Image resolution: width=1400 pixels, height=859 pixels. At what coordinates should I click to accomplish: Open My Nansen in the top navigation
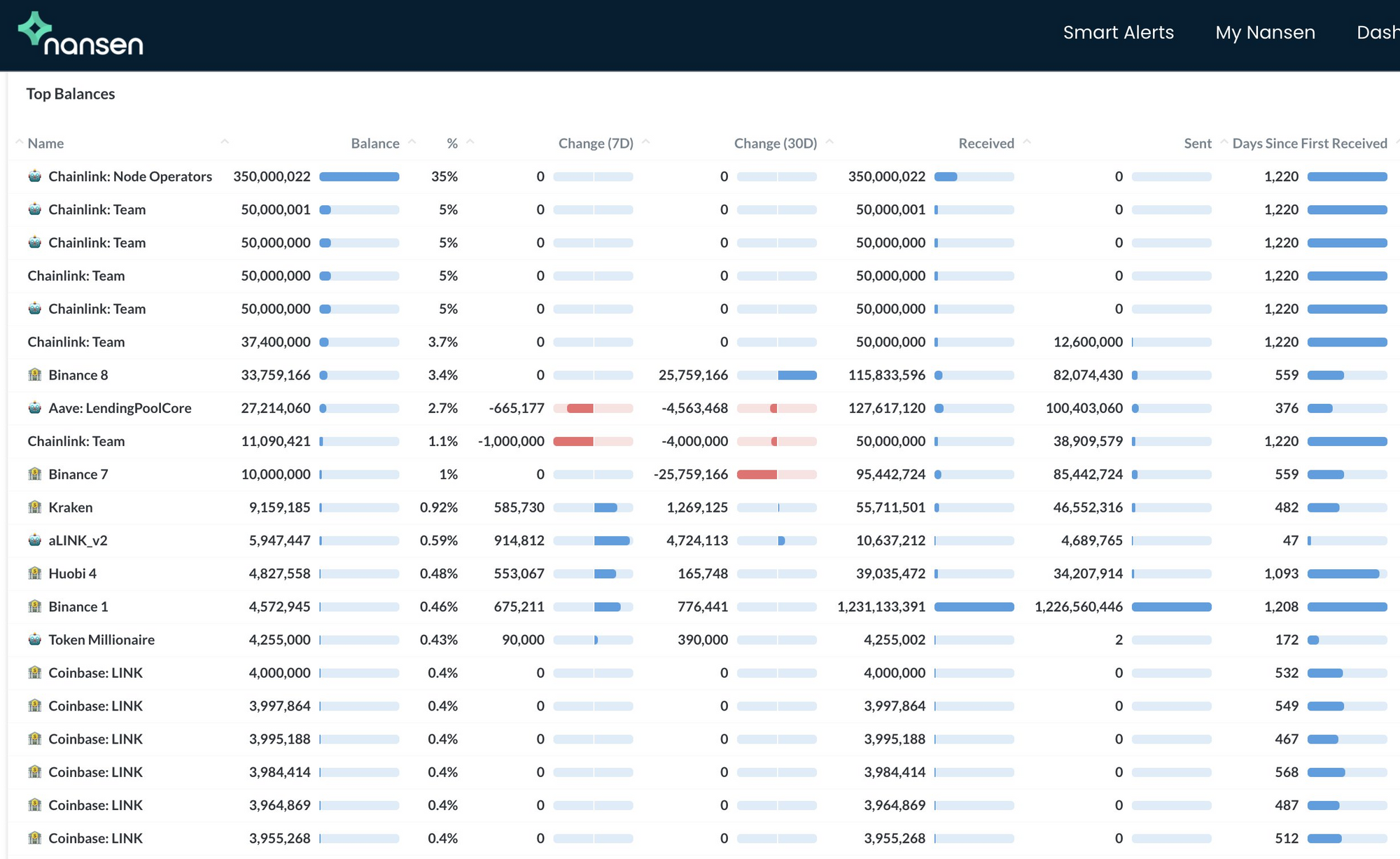tap(1265, 32)
